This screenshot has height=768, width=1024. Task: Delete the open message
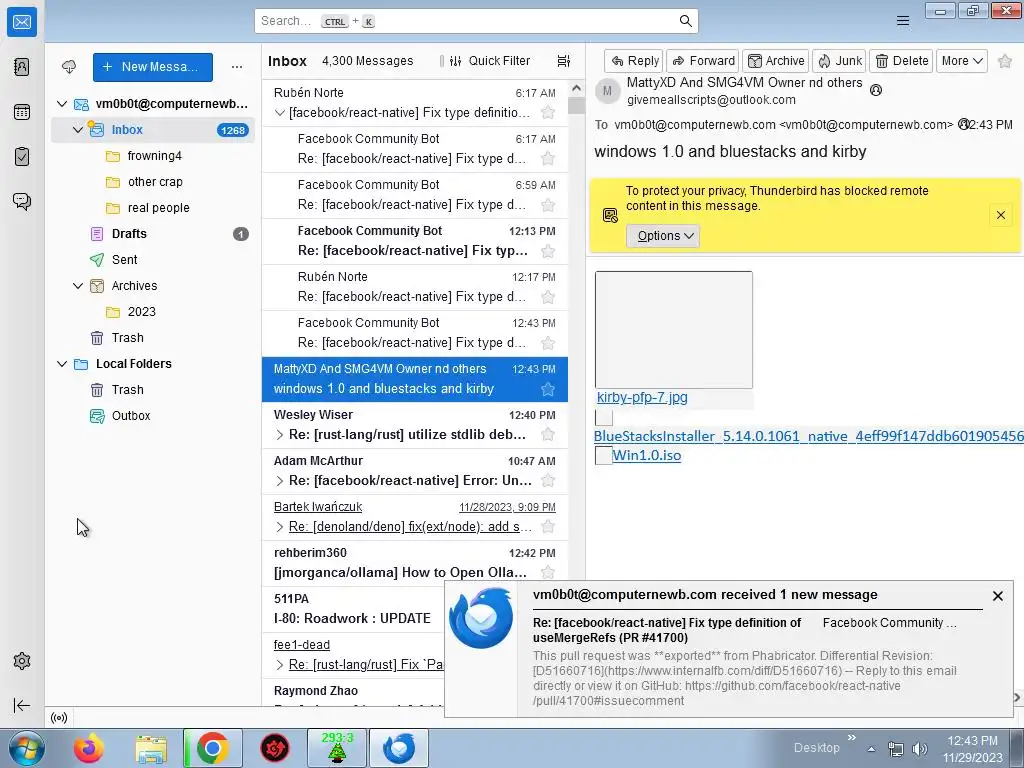pos(902,61)
